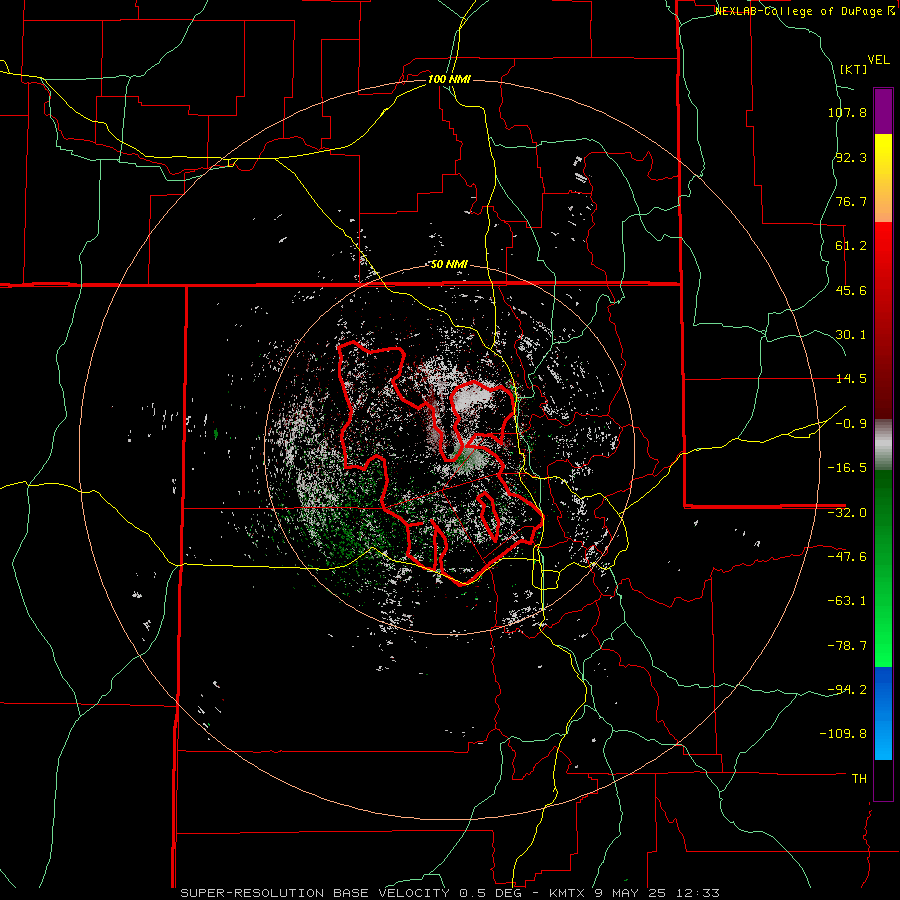900x900 pixels.
Task: Click the '14.5' scale value
Action: (851, 379)
